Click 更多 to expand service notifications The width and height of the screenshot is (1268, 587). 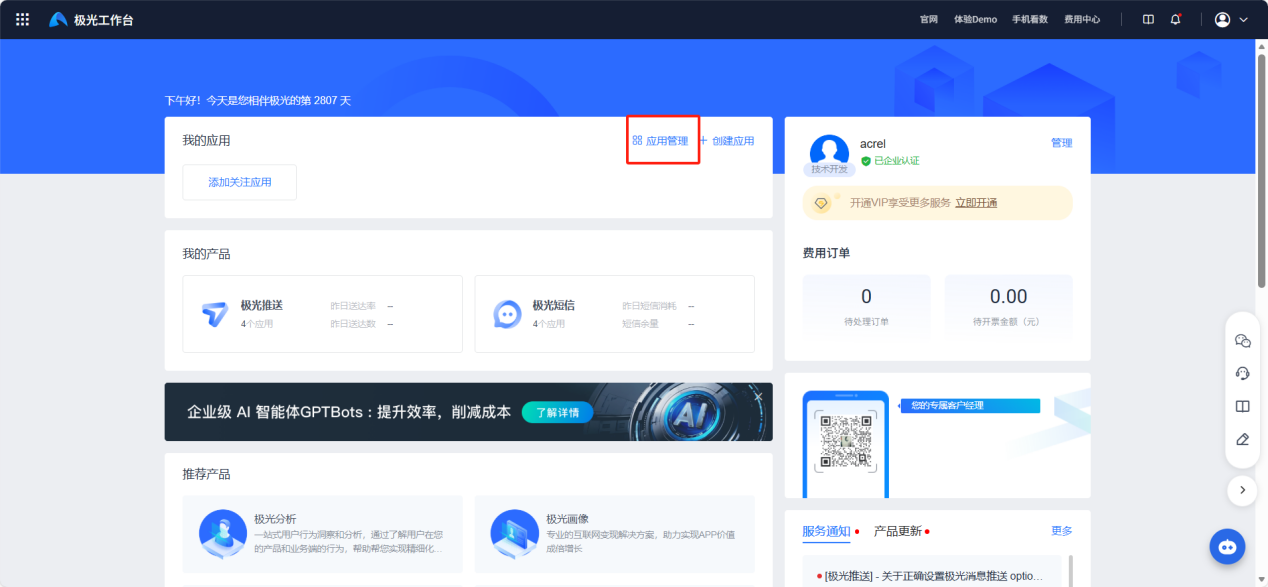pos(1061,531)
